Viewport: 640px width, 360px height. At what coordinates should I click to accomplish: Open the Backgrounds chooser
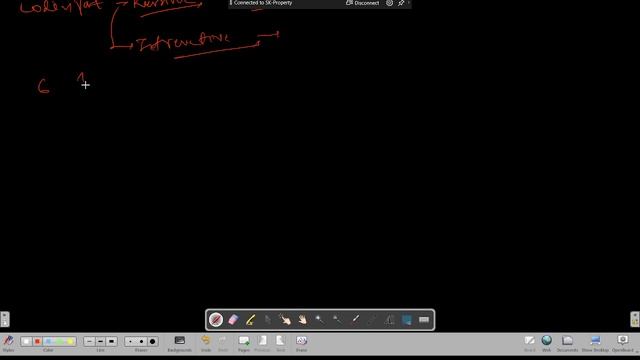180,344
